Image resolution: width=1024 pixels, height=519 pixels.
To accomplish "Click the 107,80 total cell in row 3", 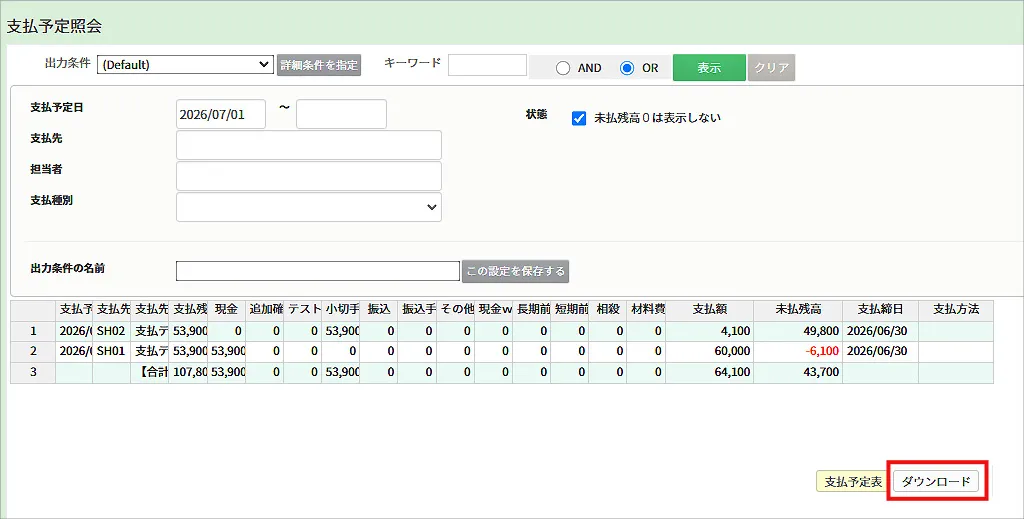I will 188,372.
